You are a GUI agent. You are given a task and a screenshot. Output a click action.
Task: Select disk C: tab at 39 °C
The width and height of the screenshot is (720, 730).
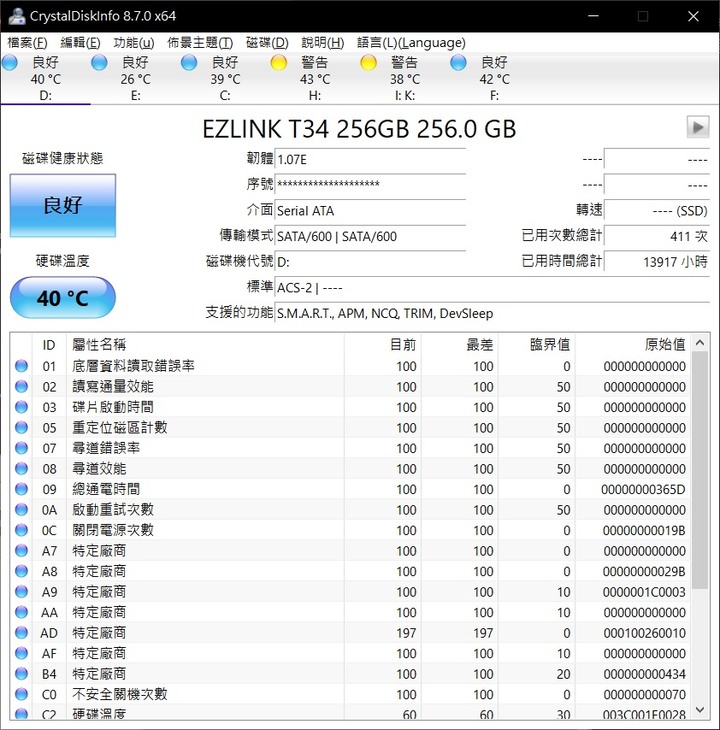(x=225, y=79)
